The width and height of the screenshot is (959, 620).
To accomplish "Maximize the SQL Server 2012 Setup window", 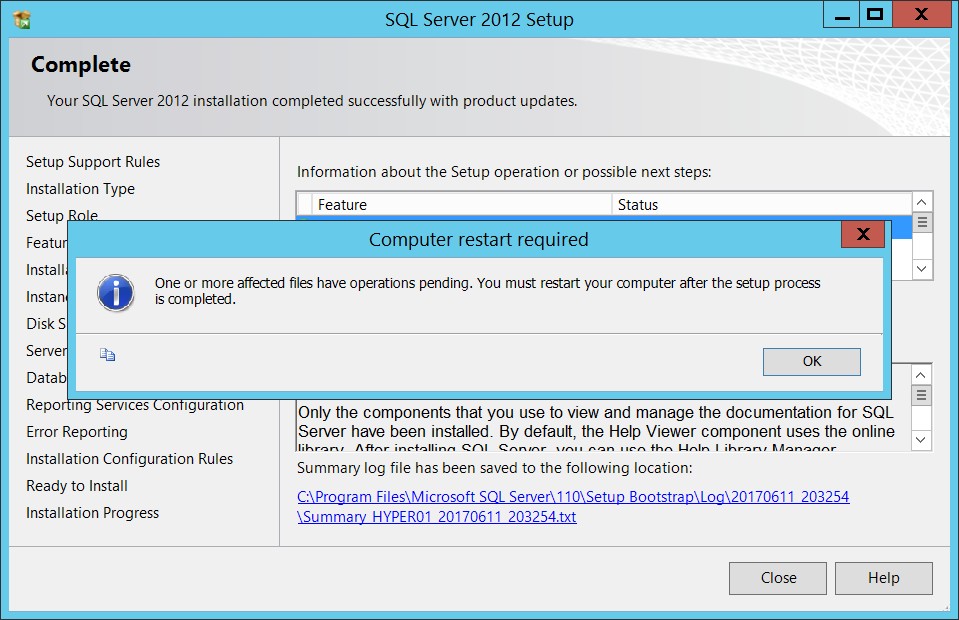I will [876, 15].
